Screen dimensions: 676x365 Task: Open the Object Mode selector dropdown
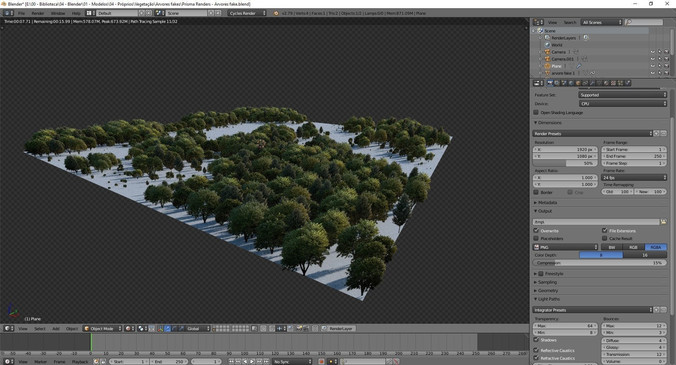103,328
